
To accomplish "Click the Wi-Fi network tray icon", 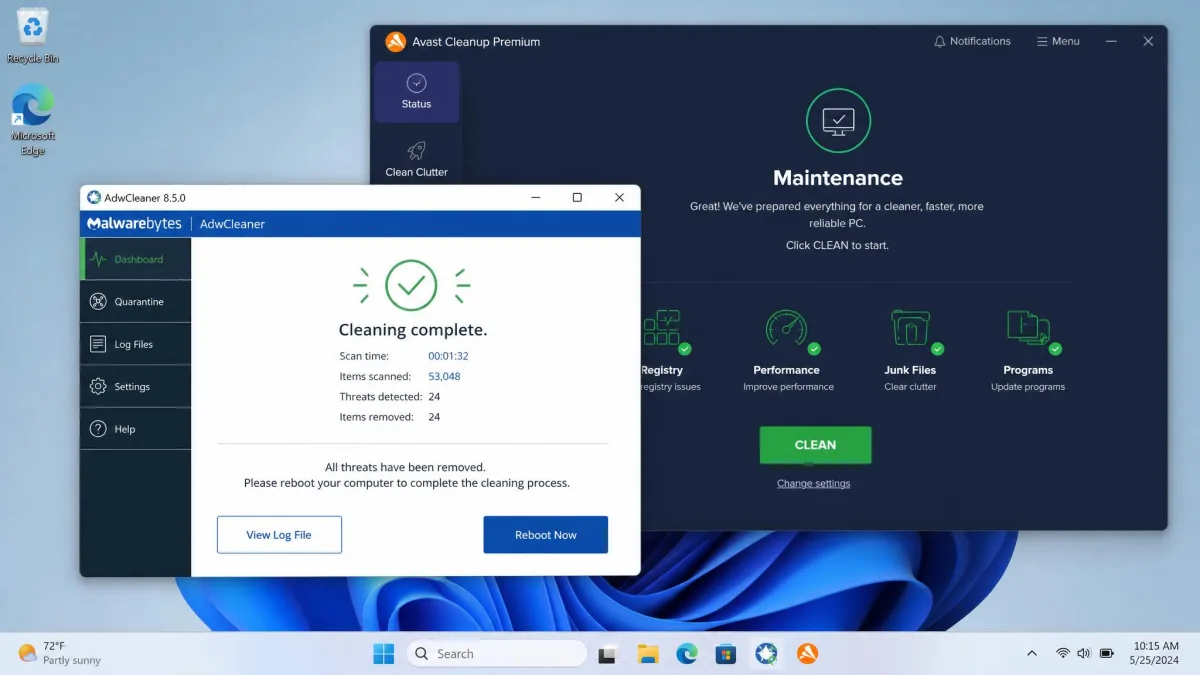I will coord(1062,654).
